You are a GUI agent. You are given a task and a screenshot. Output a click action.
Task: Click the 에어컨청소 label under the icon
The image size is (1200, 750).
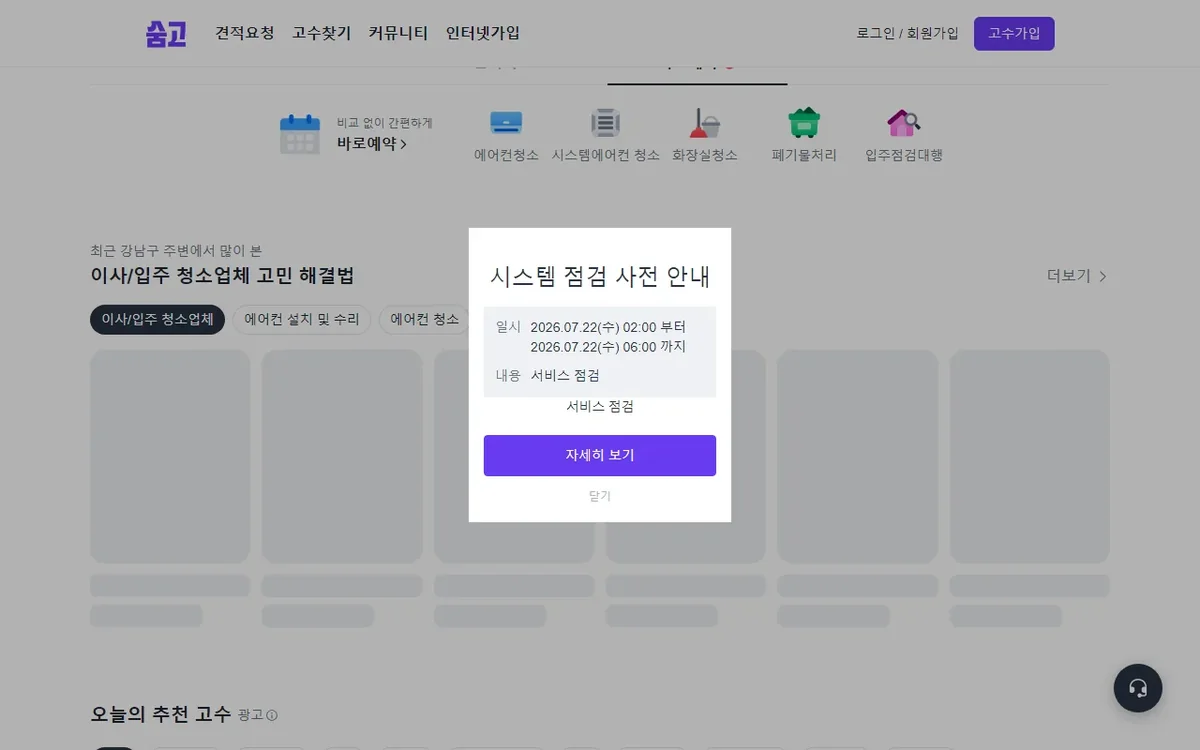(x=506, y=155)
